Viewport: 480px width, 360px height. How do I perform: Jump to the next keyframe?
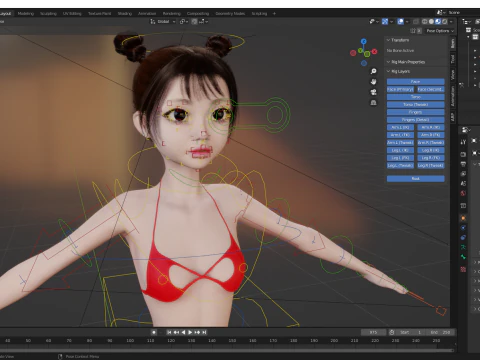click(197, 332)
